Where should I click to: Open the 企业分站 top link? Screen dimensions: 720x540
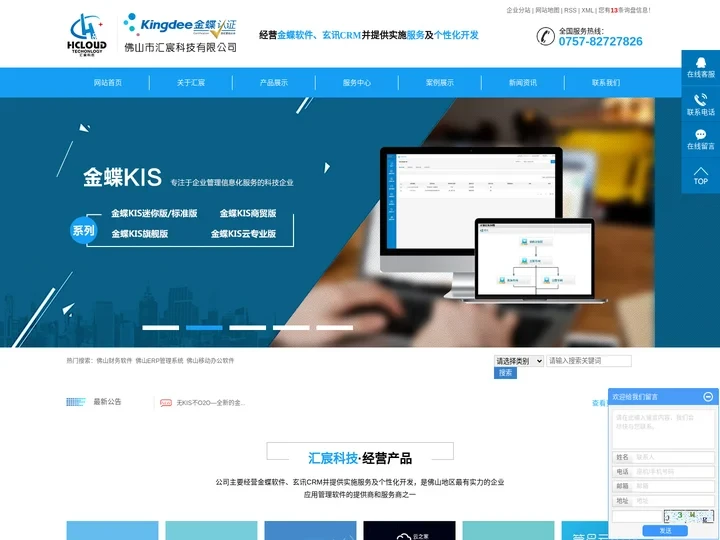(518, 10)
